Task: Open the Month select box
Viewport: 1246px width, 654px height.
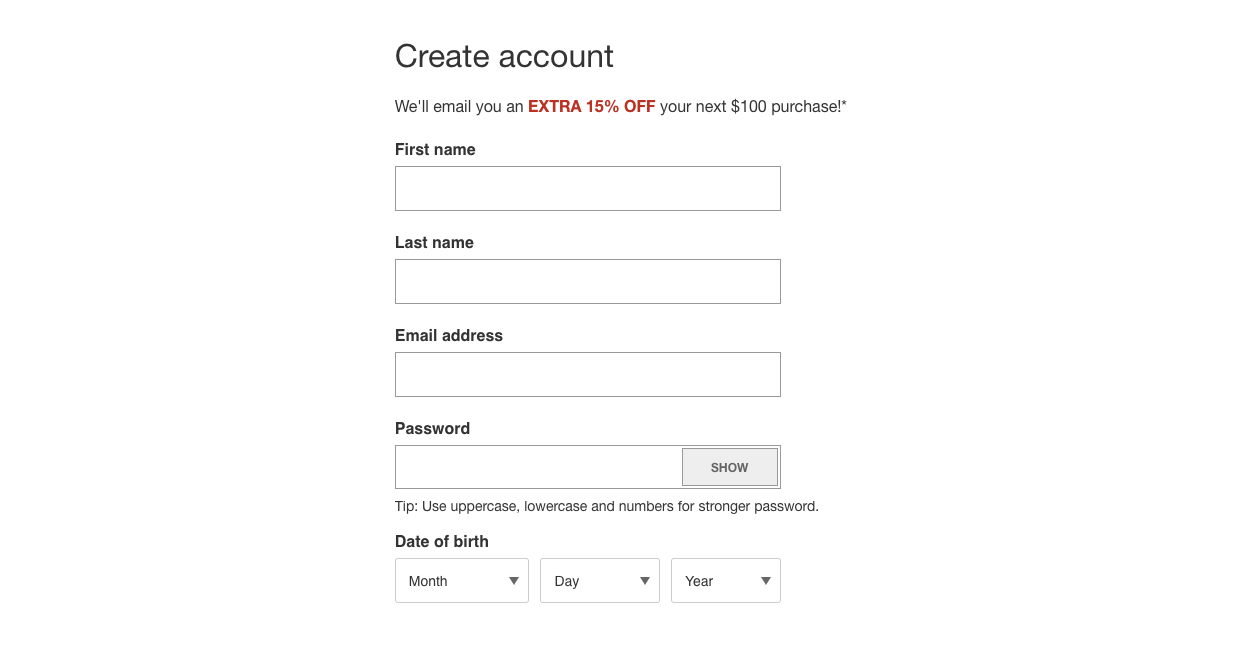Action: pyautogui.click(x=462, y=581)
